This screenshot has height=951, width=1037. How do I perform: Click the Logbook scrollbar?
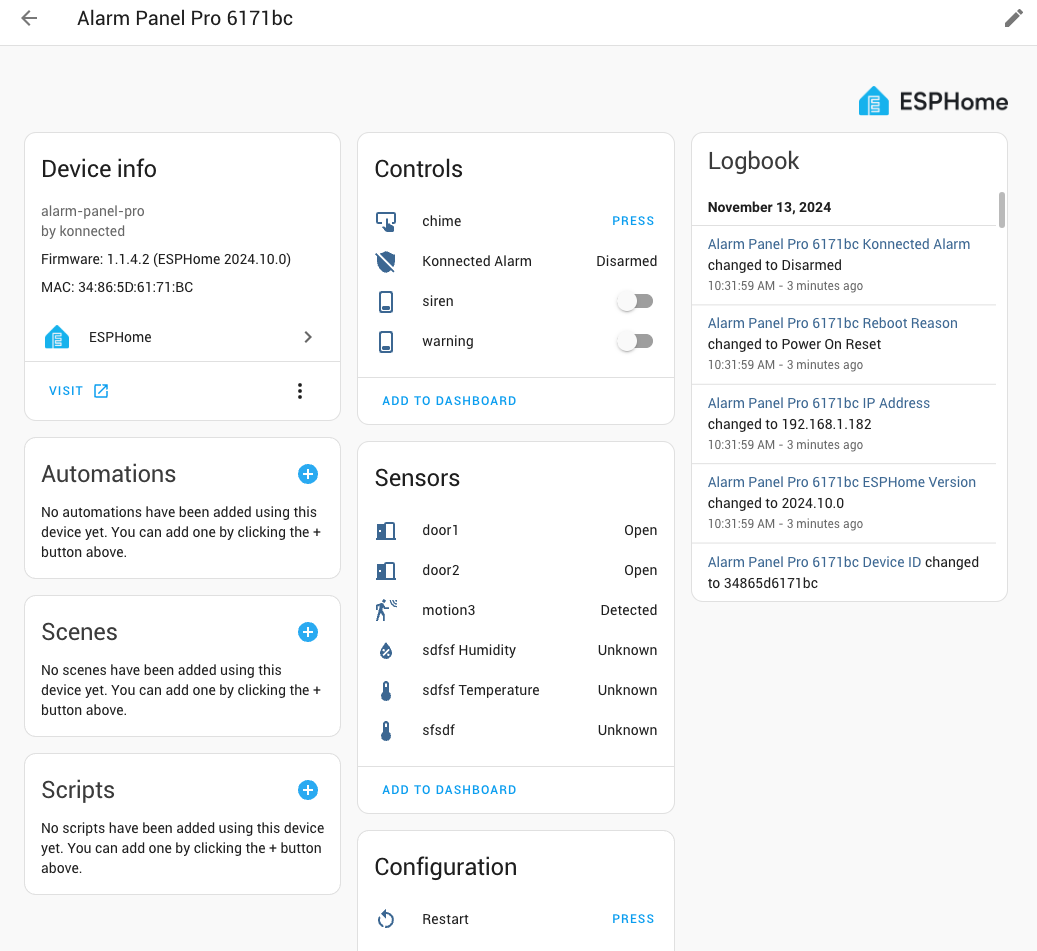1001,210
